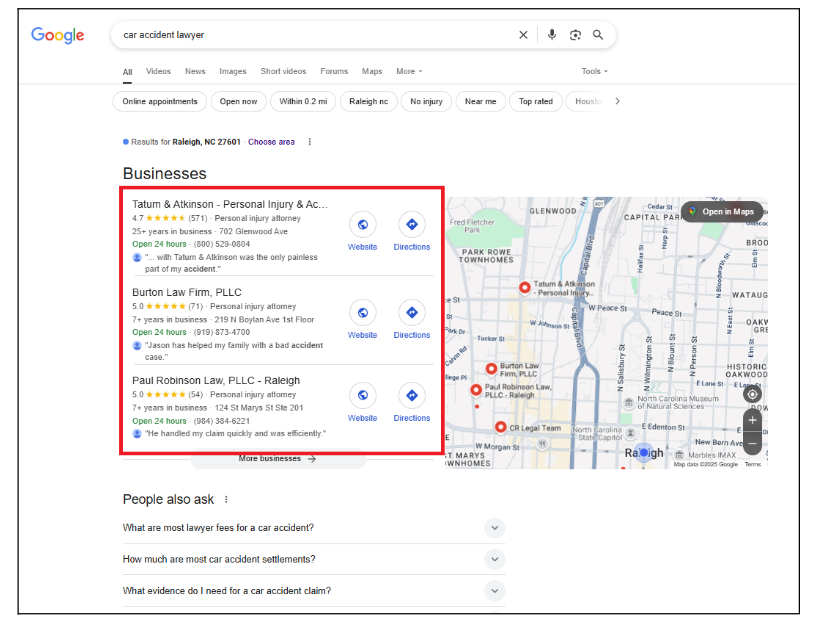The width and height of the screenshot is (819, 622).
Task: Click CR Legal Team map pin
Action: [x=500, y=427]
